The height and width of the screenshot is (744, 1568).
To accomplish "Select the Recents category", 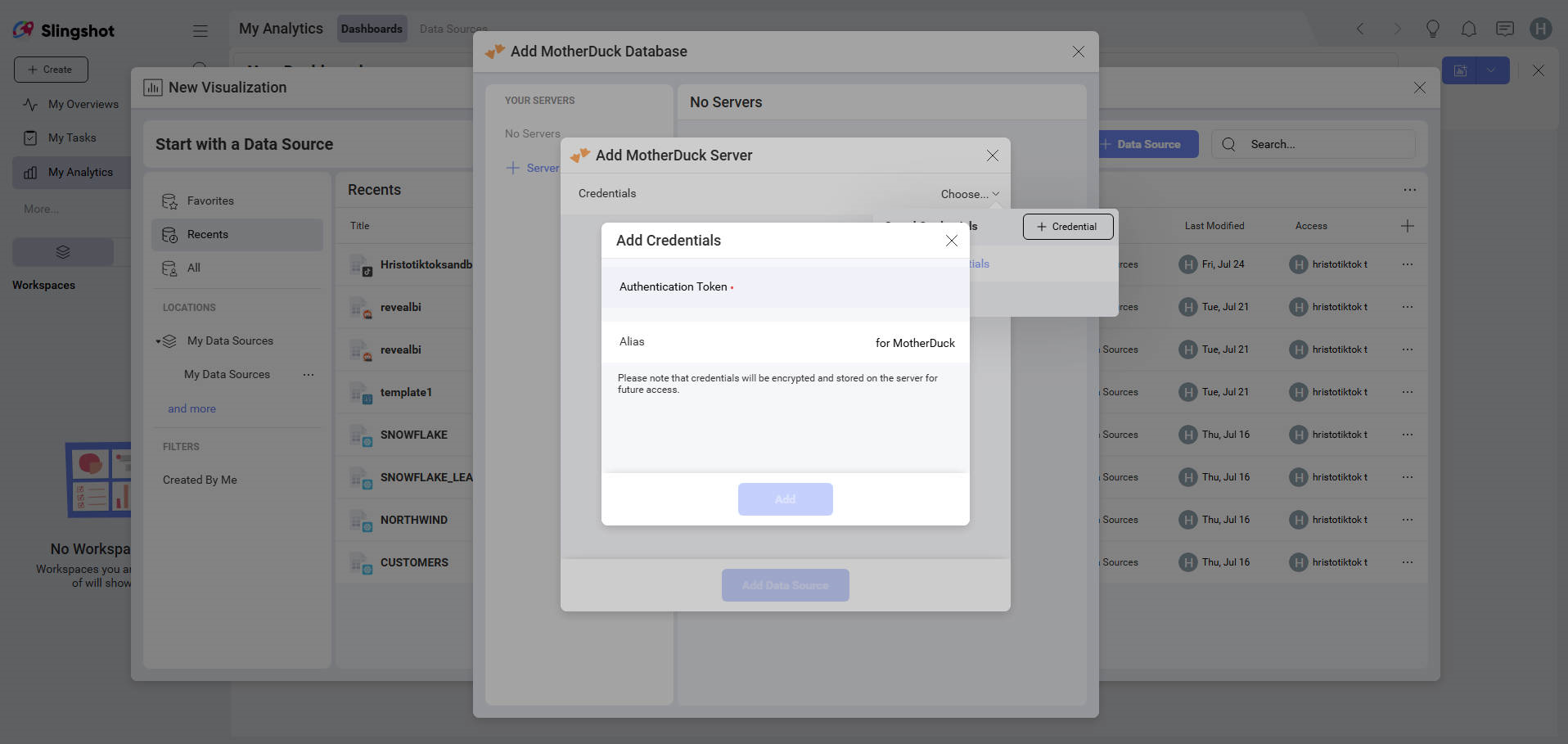I will click(237, 235).
